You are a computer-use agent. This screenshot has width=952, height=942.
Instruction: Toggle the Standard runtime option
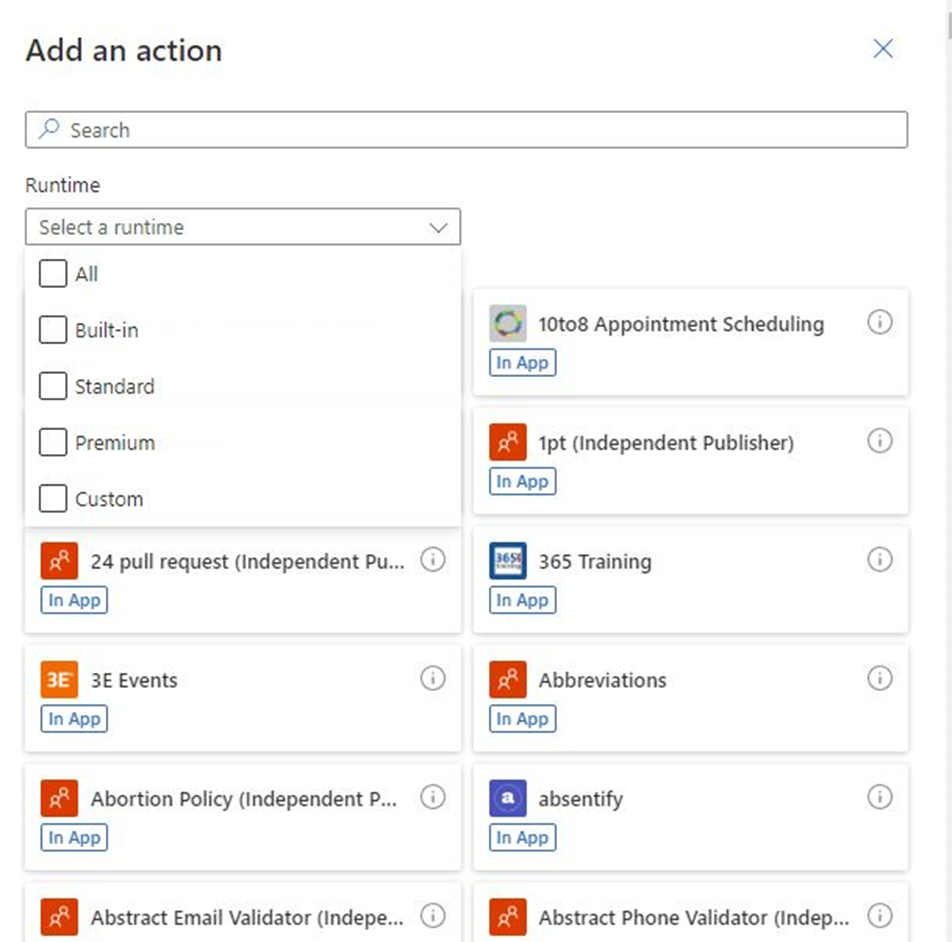pos(53,386)
